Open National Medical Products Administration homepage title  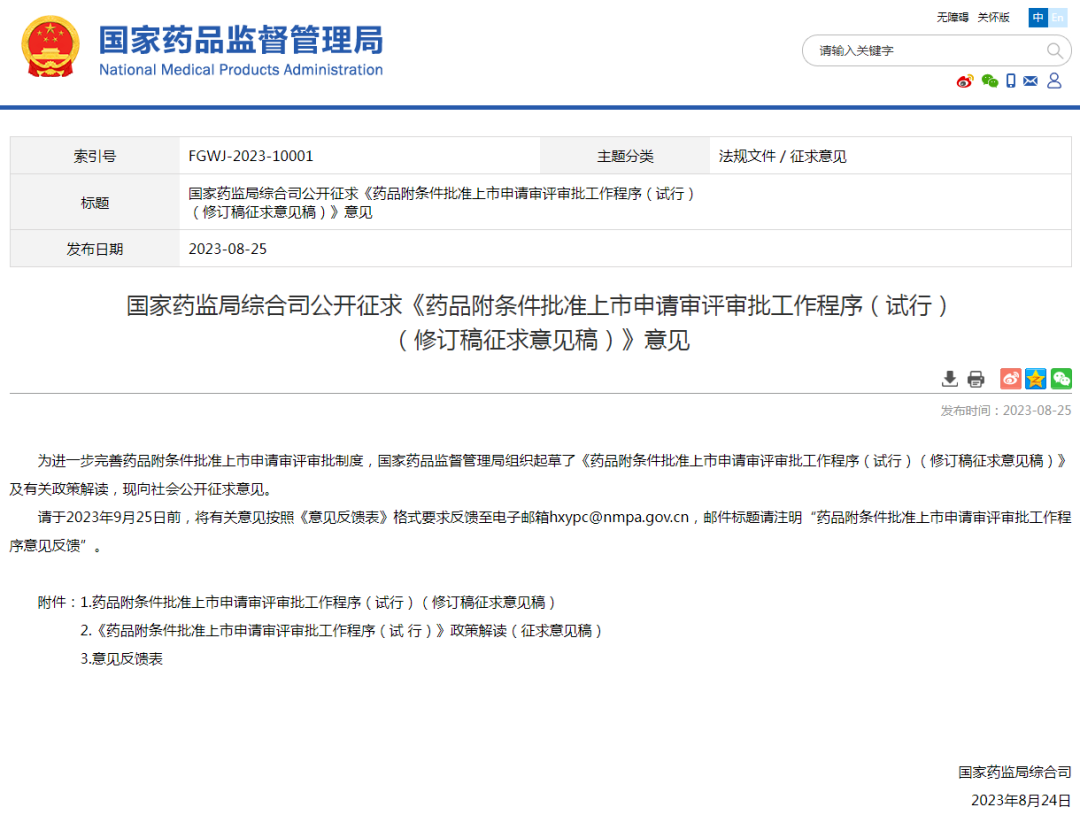pyautogui.click(x=240, y=50)
